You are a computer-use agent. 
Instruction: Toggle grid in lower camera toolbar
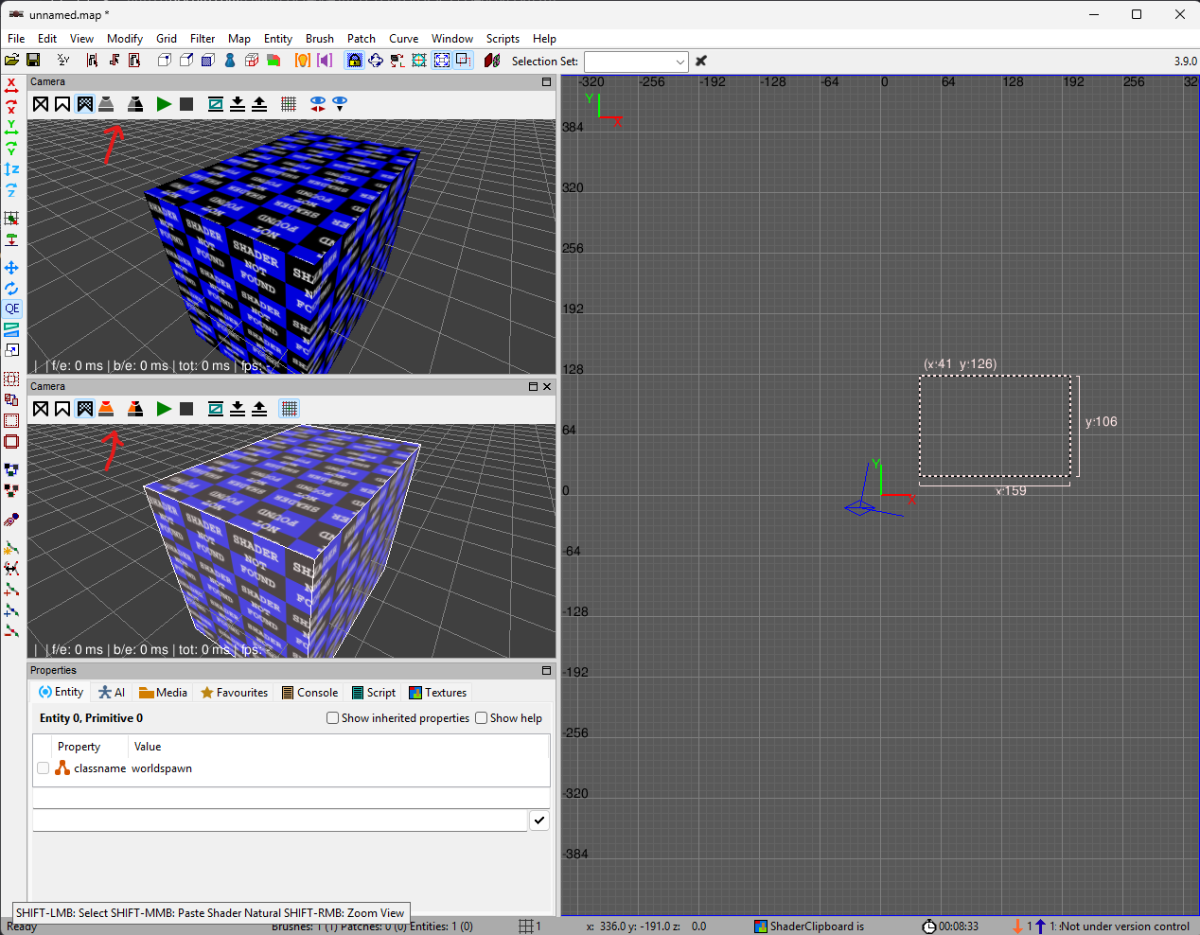coord(289,408)
